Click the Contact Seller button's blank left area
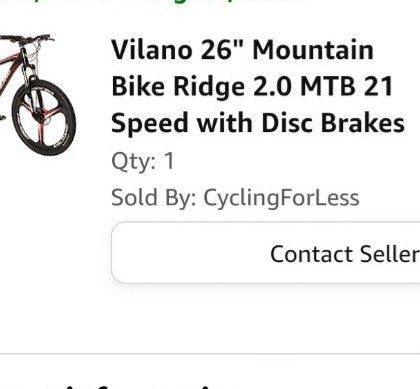 point(187,253)
